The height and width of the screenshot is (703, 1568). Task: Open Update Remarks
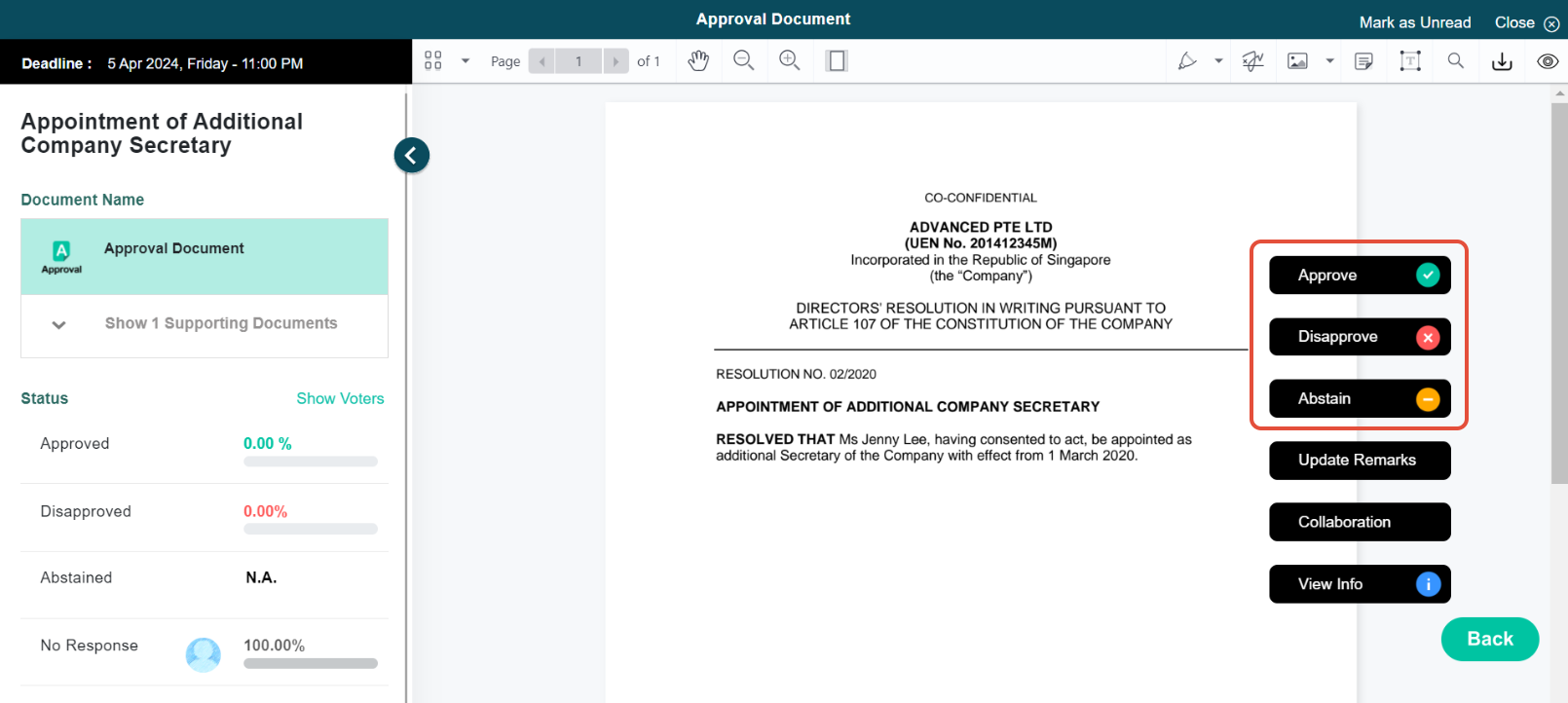click(1360, 461)
